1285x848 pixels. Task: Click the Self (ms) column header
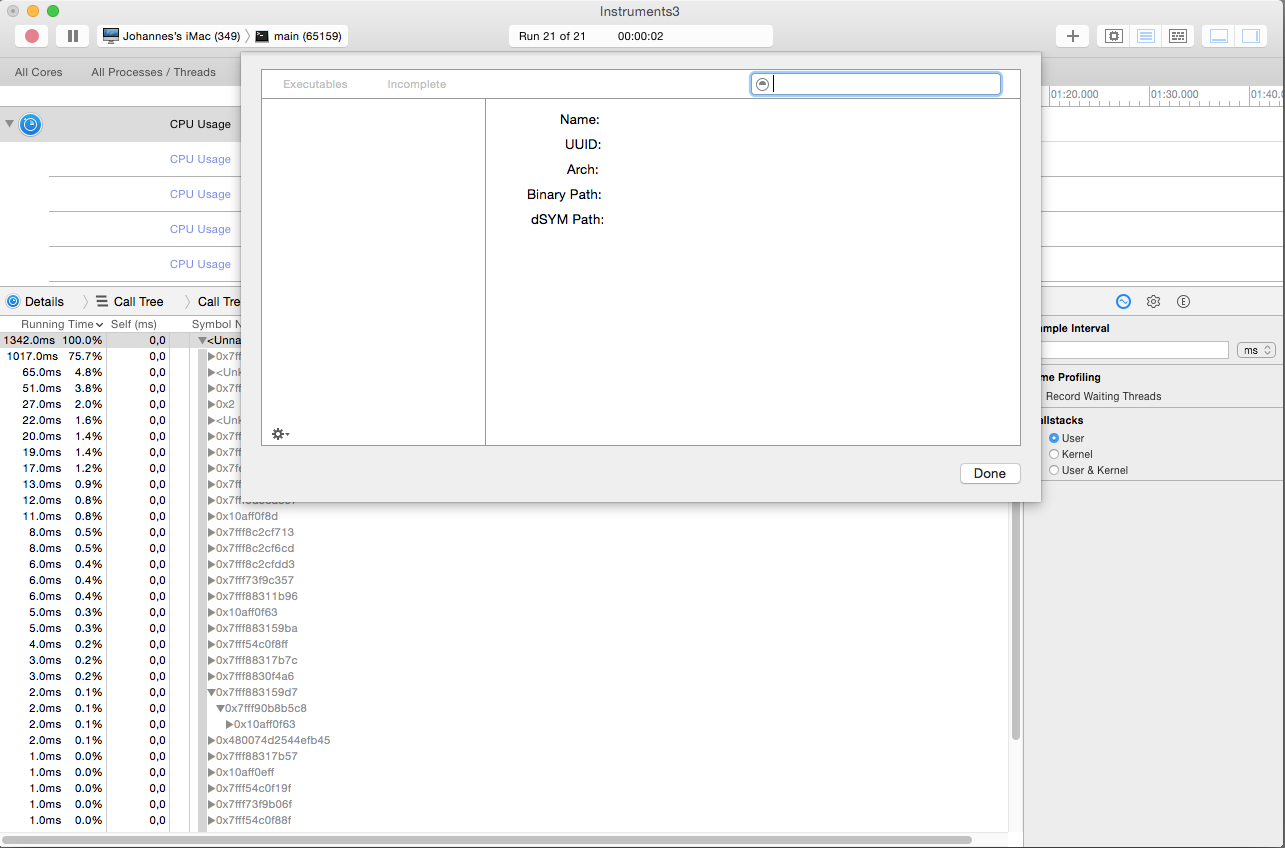tap(134, 324)
